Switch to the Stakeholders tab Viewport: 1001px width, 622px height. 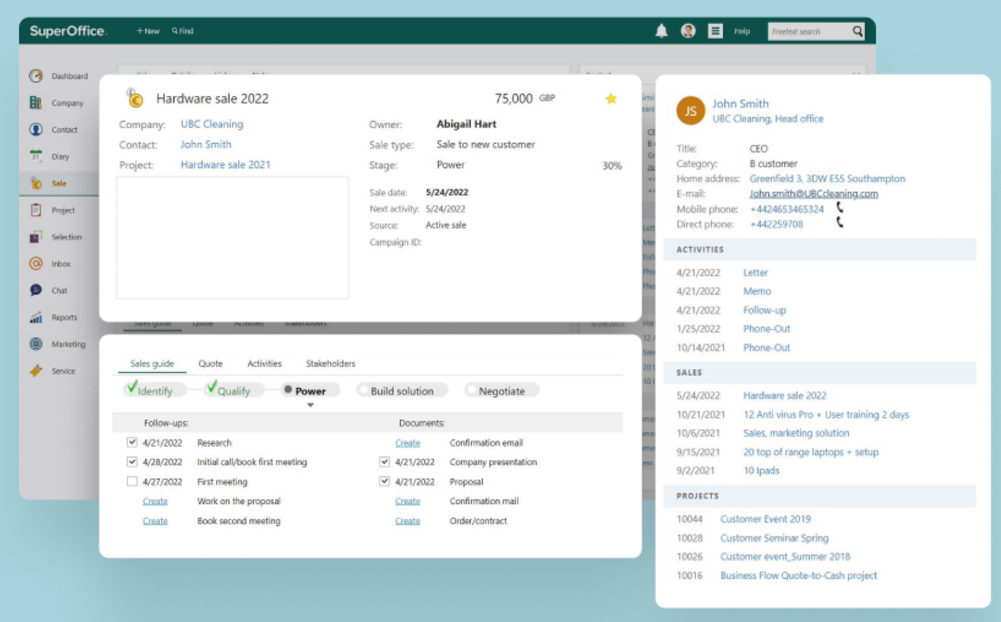pyautogui.click(x=330, y=364)
